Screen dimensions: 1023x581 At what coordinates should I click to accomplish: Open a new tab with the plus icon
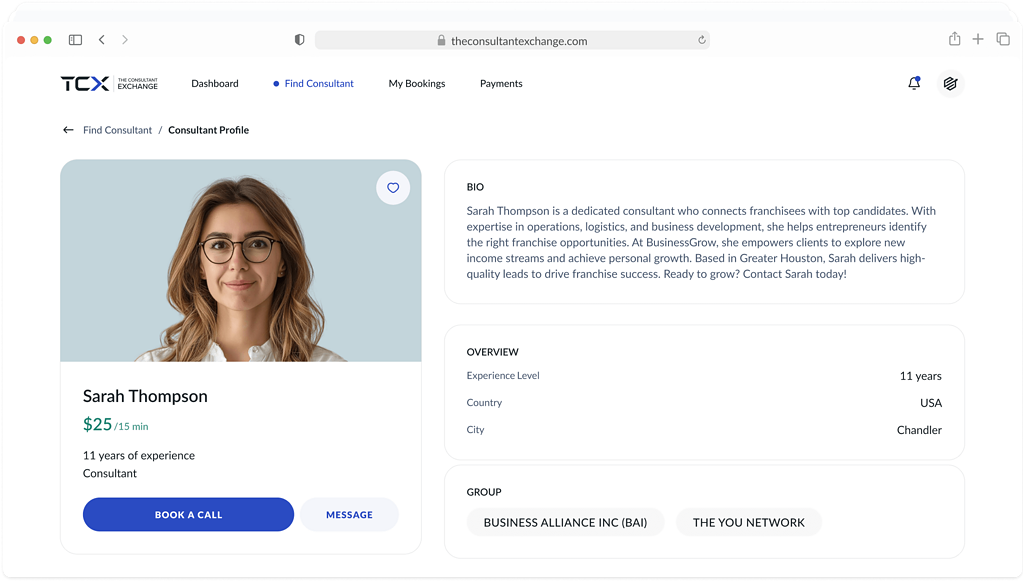978,39
